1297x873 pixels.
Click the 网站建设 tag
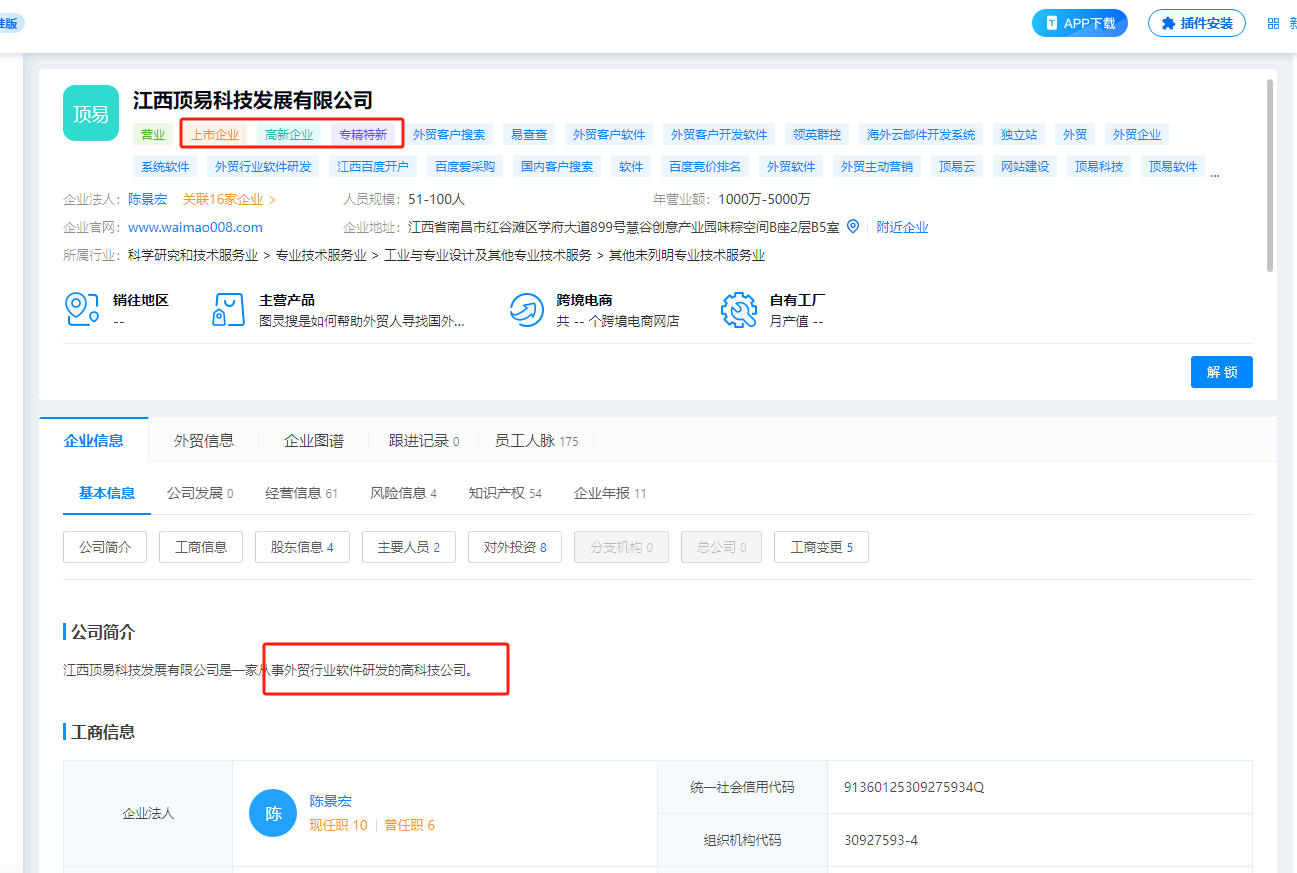1025,167
